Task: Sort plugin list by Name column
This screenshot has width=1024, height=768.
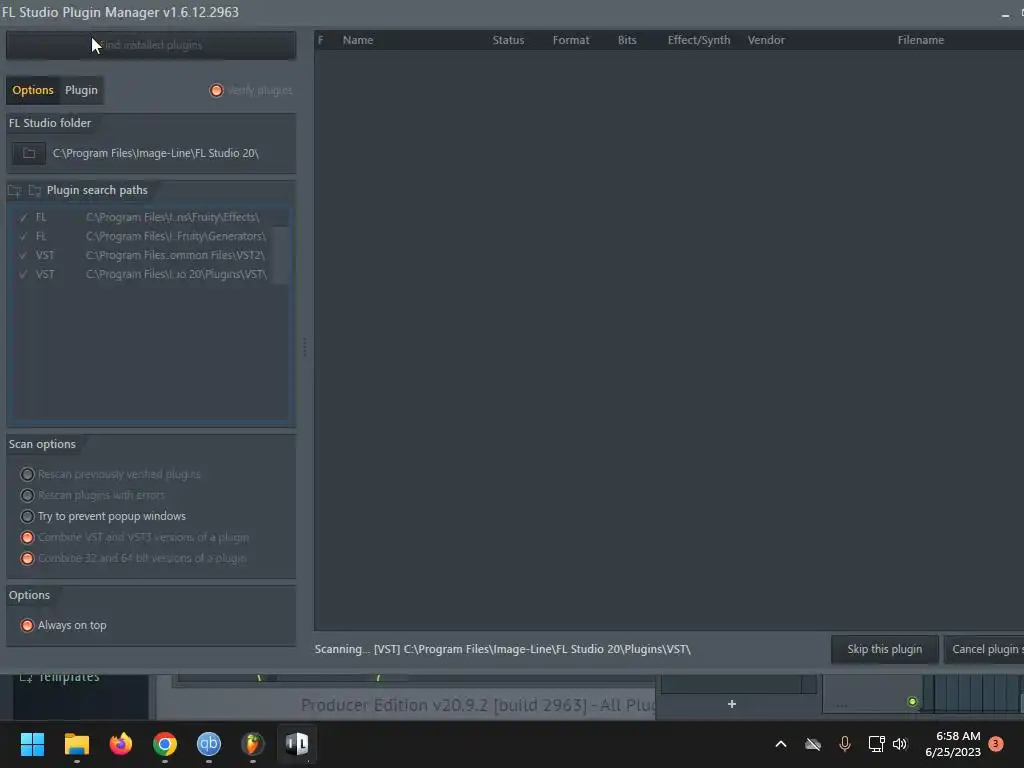Action: pos(358,40)
